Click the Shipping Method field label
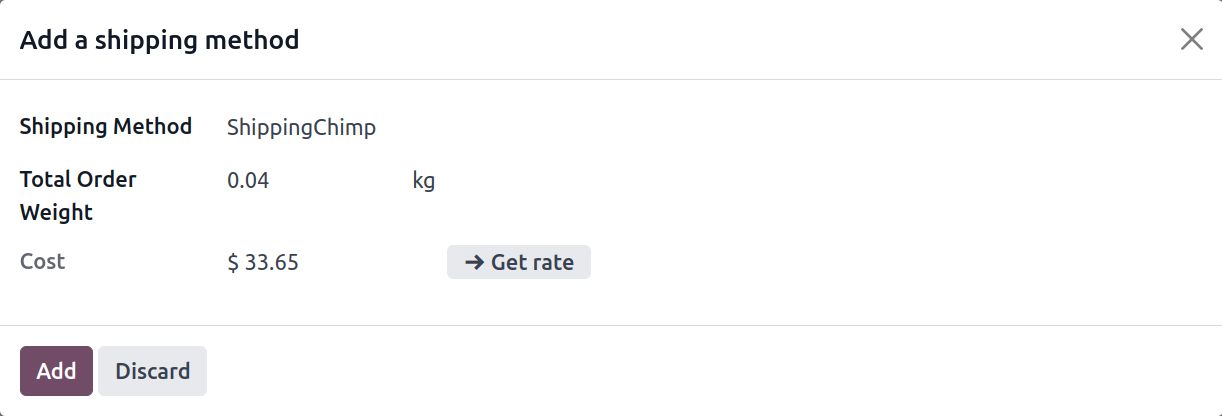Image resolution: width=1222 pixels, height=416 pixels. (x=106, y=127)
